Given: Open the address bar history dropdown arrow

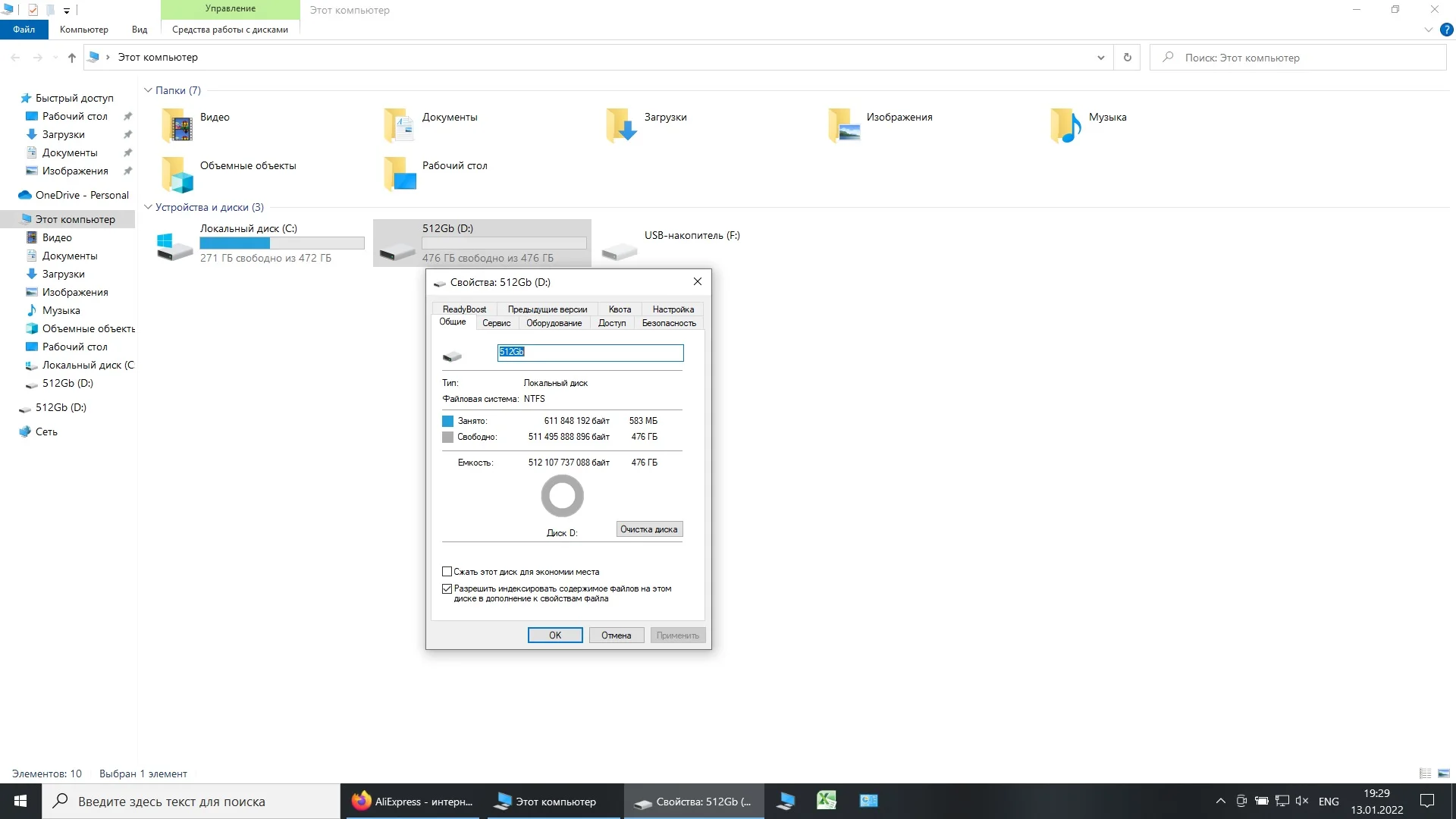Looking at the screenshot, I should click(1100, 58).
